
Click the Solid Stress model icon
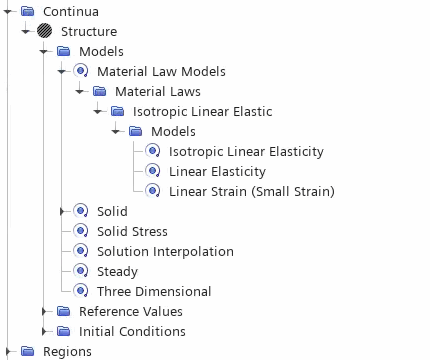tap(81, 231)
